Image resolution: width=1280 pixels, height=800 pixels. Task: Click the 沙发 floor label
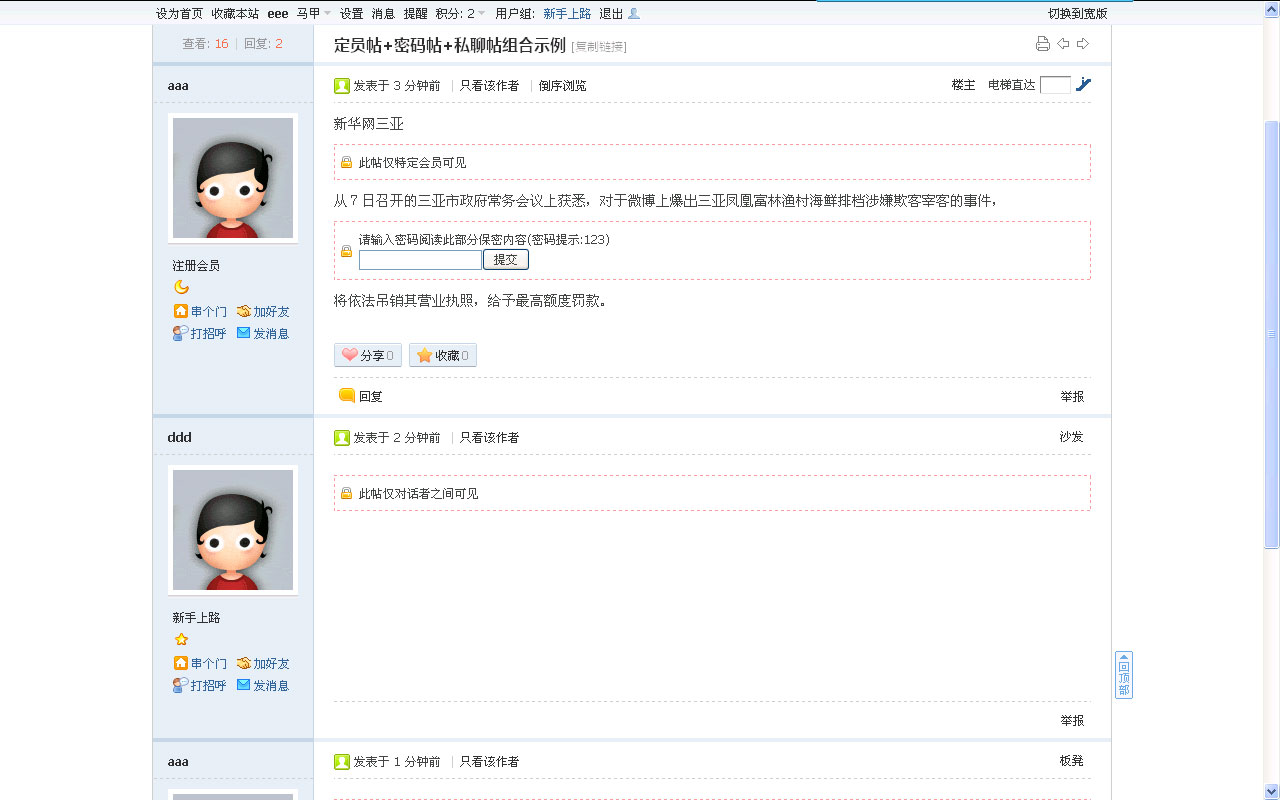[1071, 437]
